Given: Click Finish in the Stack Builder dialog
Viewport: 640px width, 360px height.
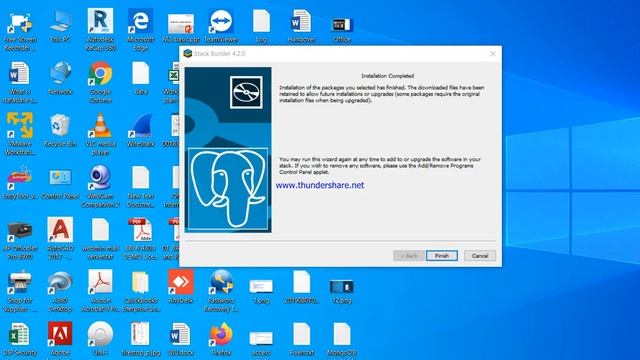Looking at the screenshot, I should [x=442, y=256].
